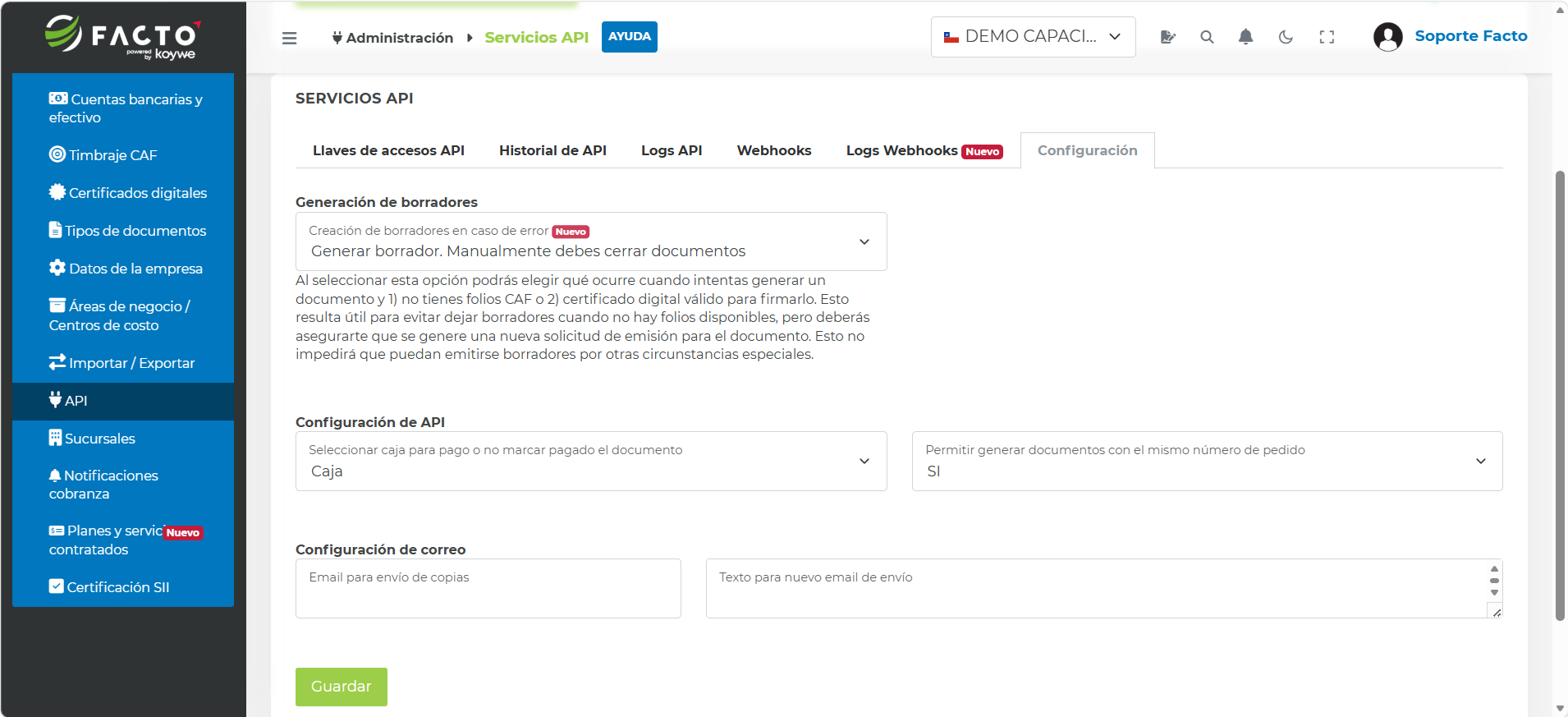Toggle the hamburger sidebar menu
This screenshot has width=1568, height=717.
(289, 38)
